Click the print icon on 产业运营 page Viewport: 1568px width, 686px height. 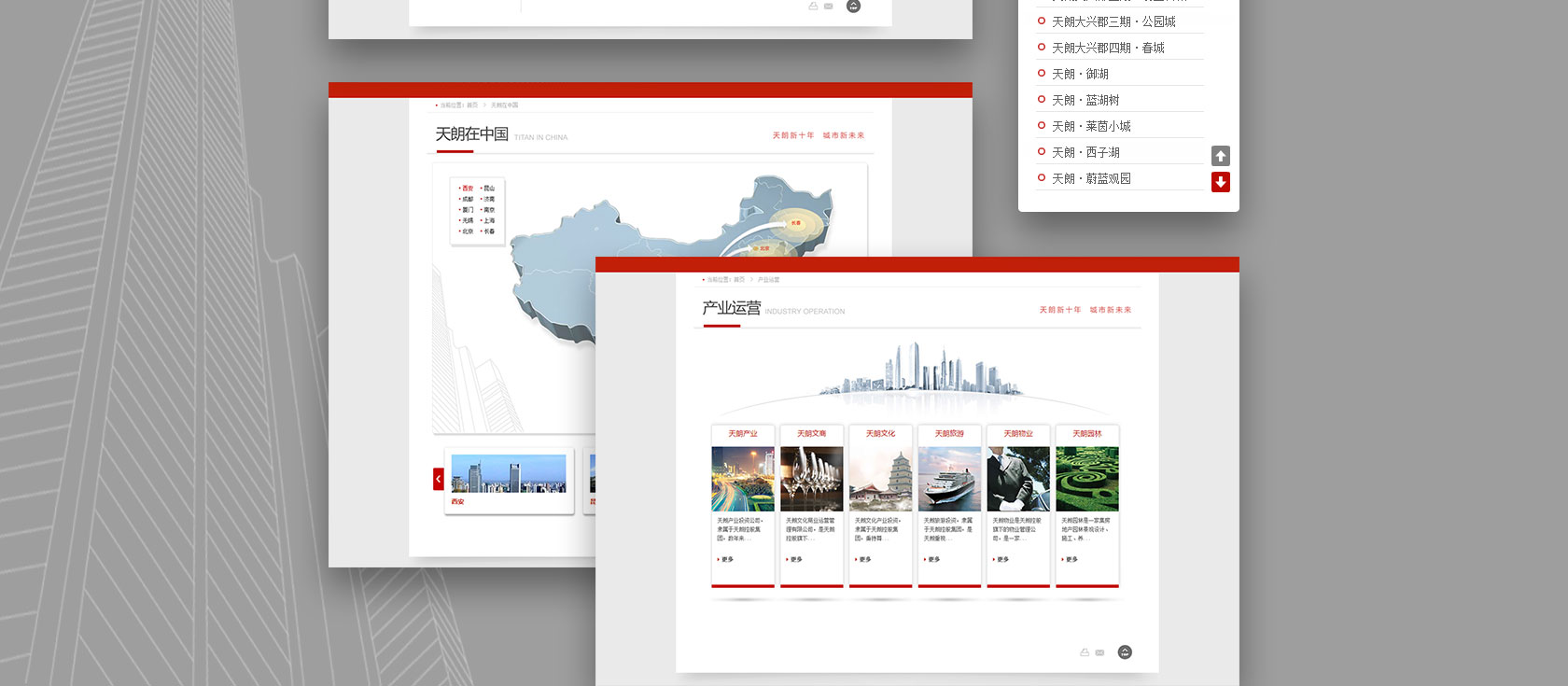(x=1085, y=652)
